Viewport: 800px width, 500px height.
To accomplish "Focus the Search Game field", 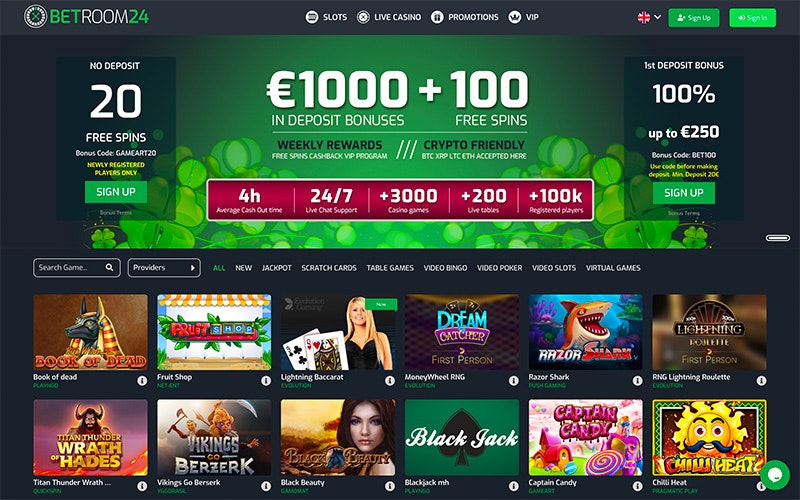I will [x=77, y=268].
